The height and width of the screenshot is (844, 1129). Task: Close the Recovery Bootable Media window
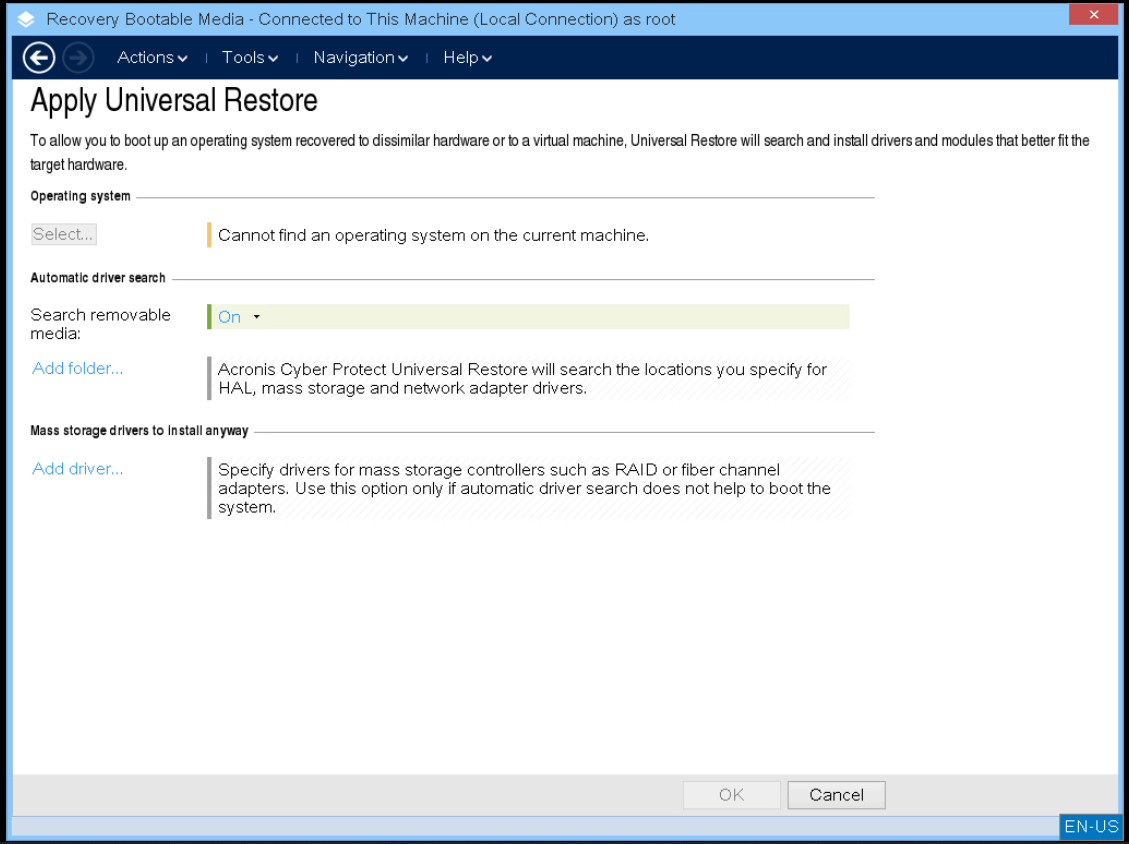click(1093, 14)
